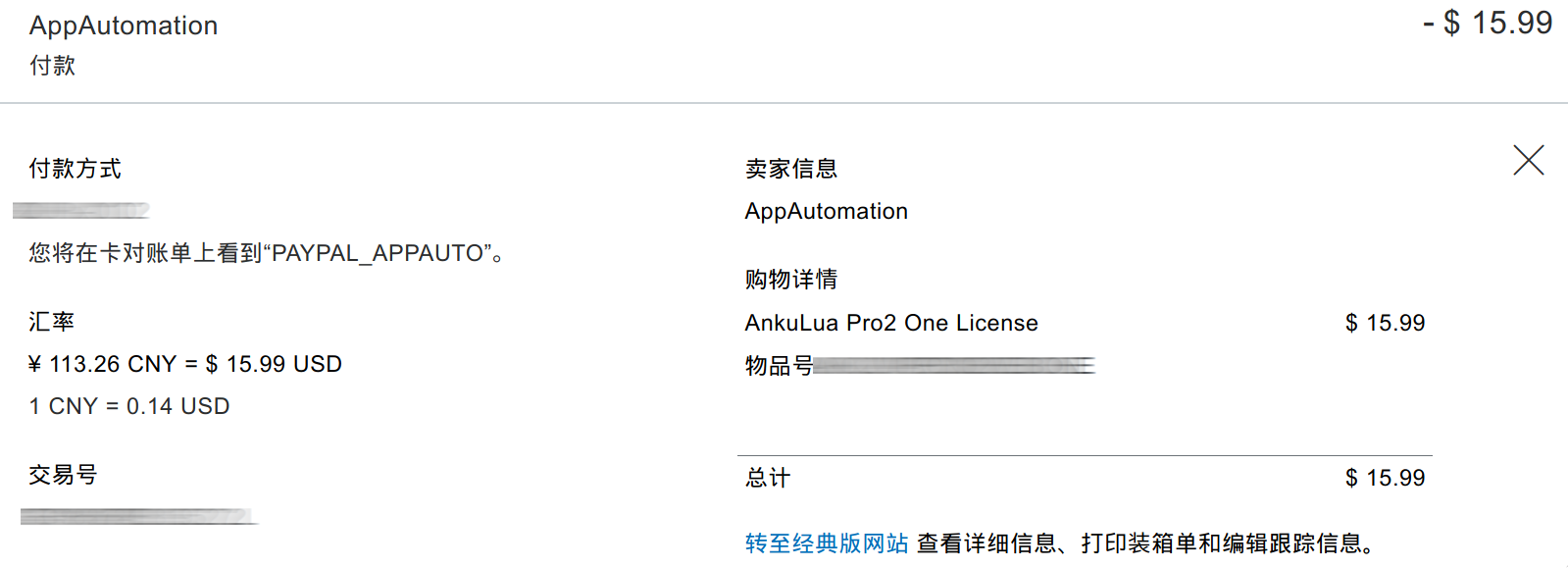Select the 购物详情 heading
This screenshot has height=568, width=1568.
click(790, 280)
